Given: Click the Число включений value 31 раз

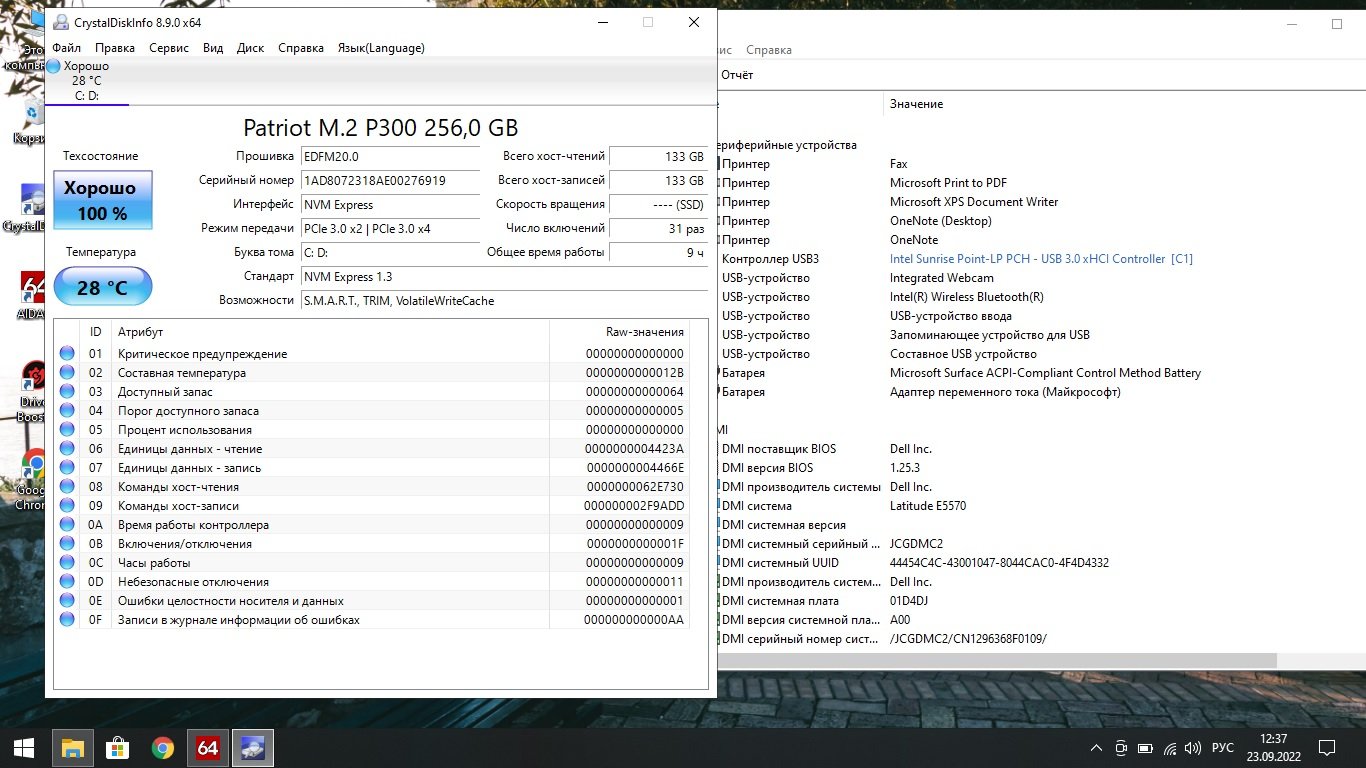Looking at the screenshot, I should [x=659, y=229].
